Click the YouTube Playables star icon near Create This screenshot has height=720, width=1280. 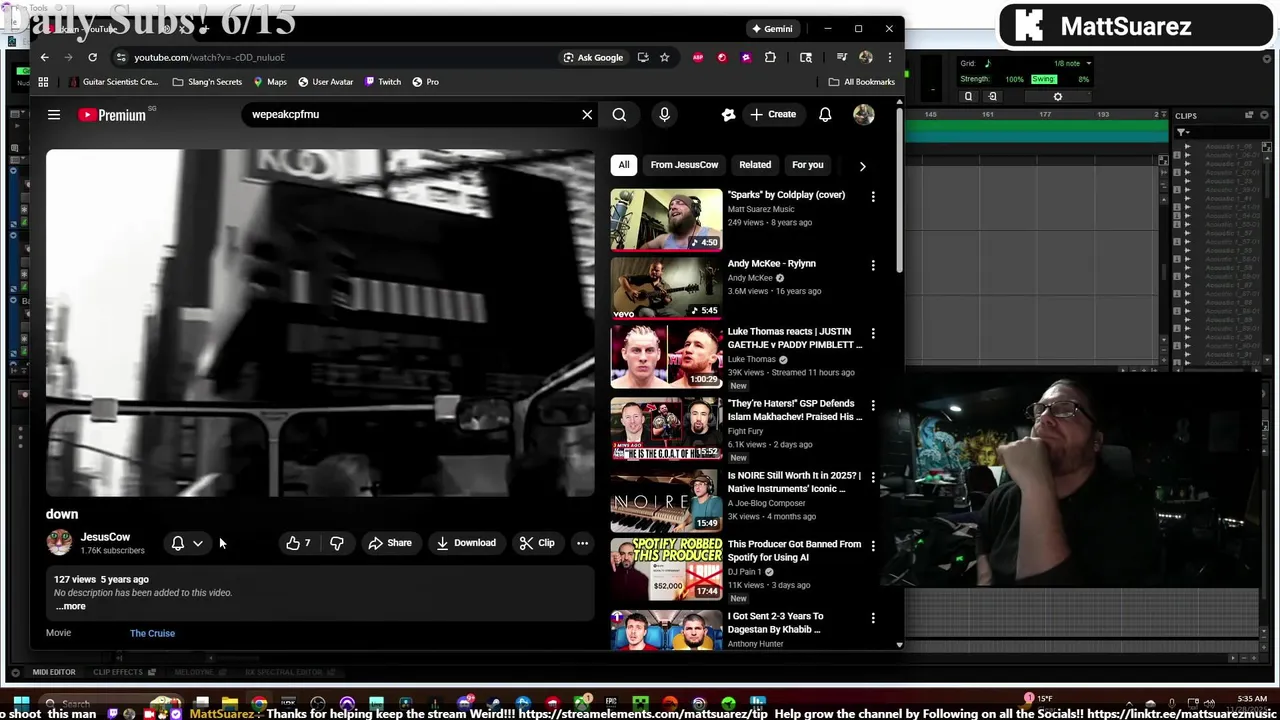click(x=728, y=115)
